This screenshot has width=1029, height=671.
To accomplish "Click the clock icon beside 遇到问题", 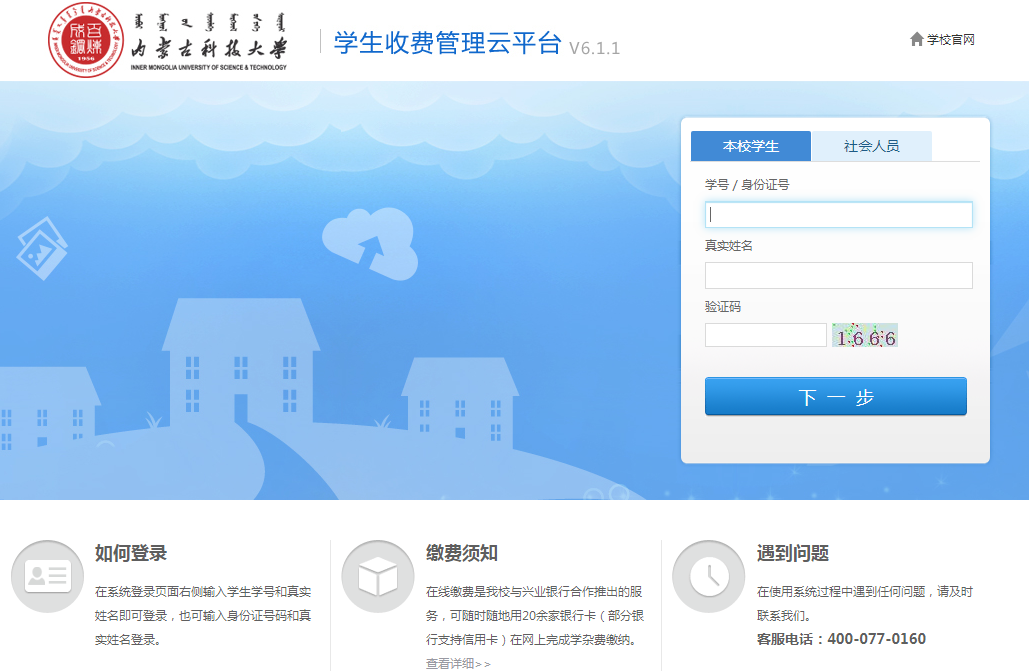I will [x=708, y=576].
